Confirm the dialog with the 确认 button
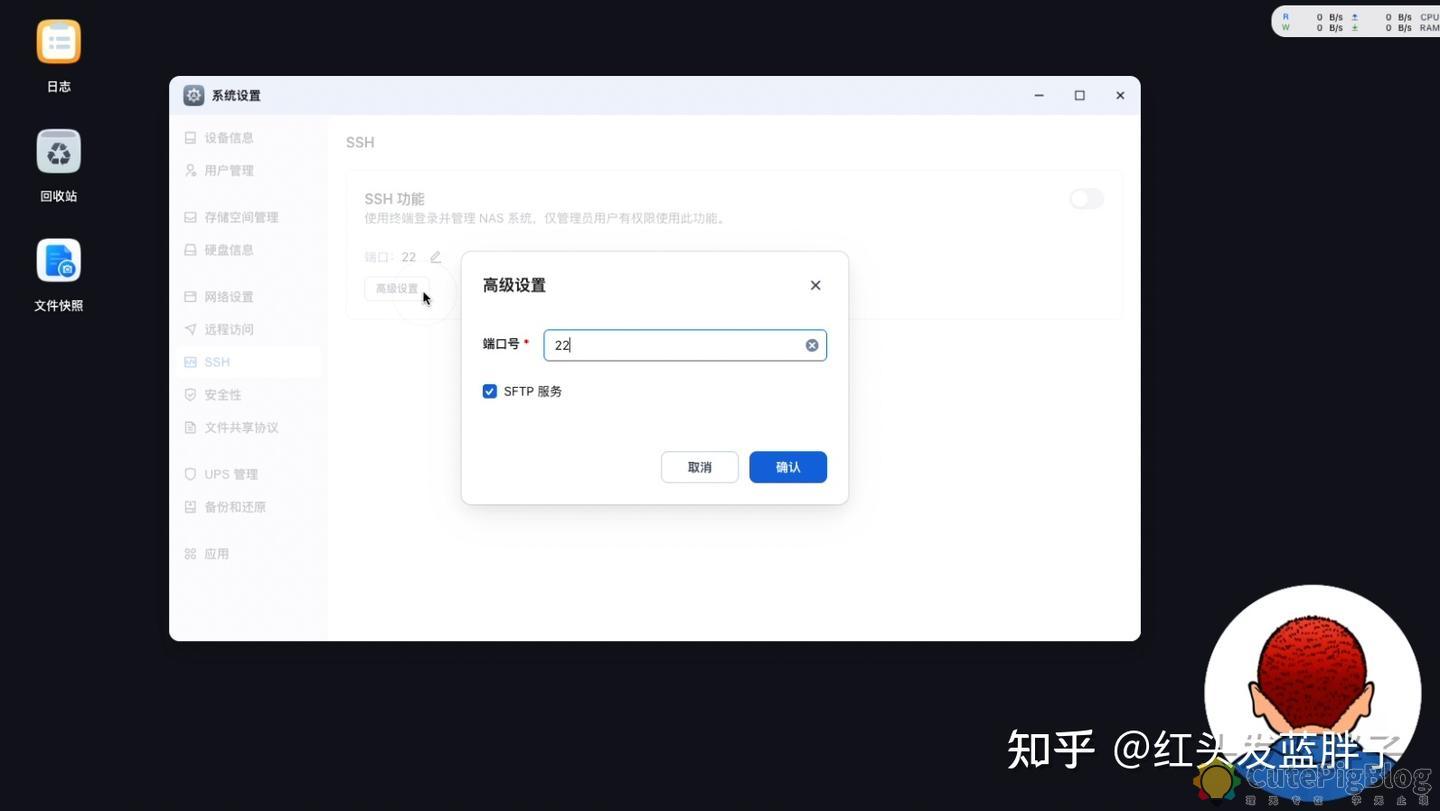 787,467
